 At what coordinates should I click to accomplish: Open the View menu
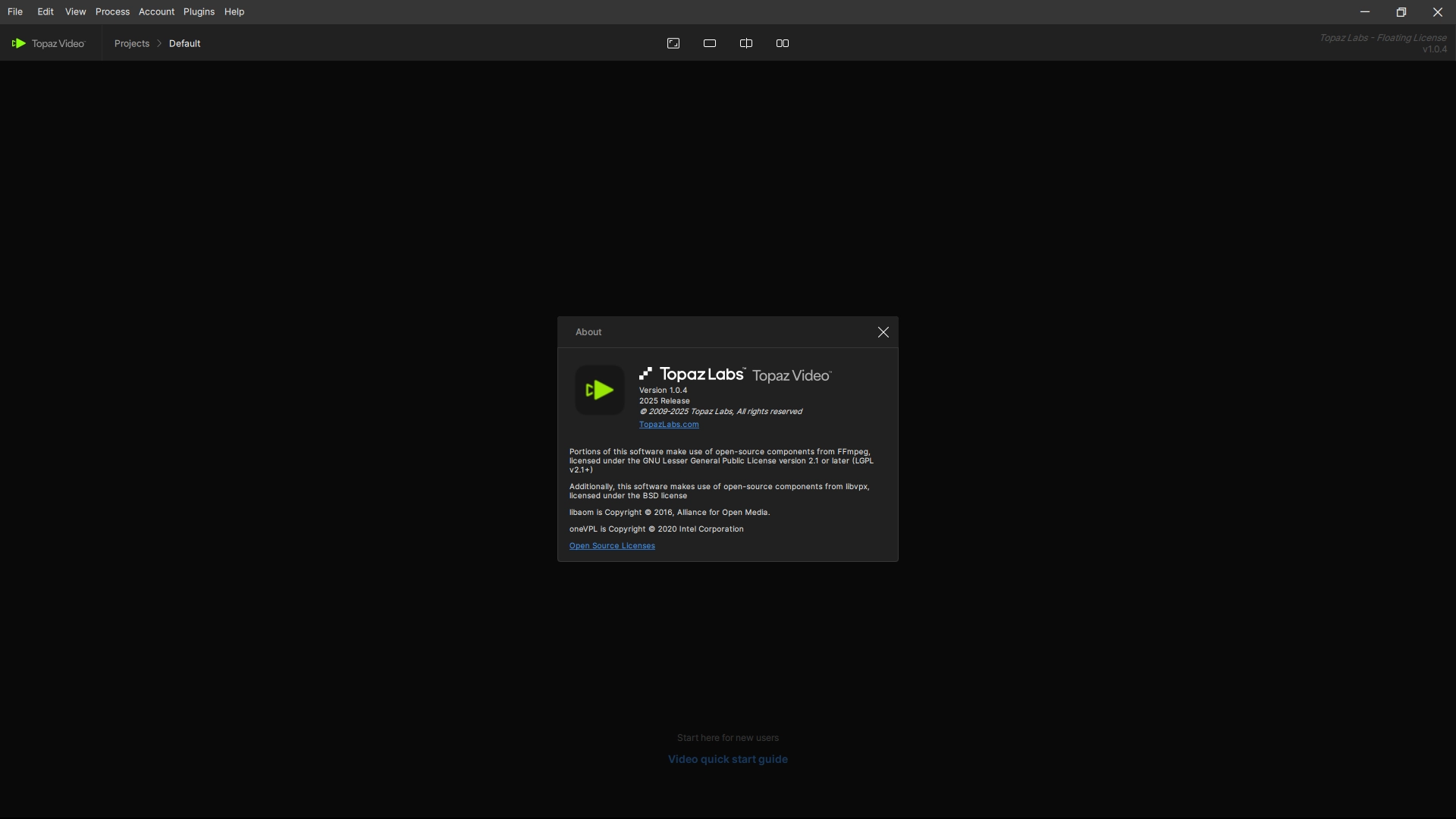click(x=75, y=11)
